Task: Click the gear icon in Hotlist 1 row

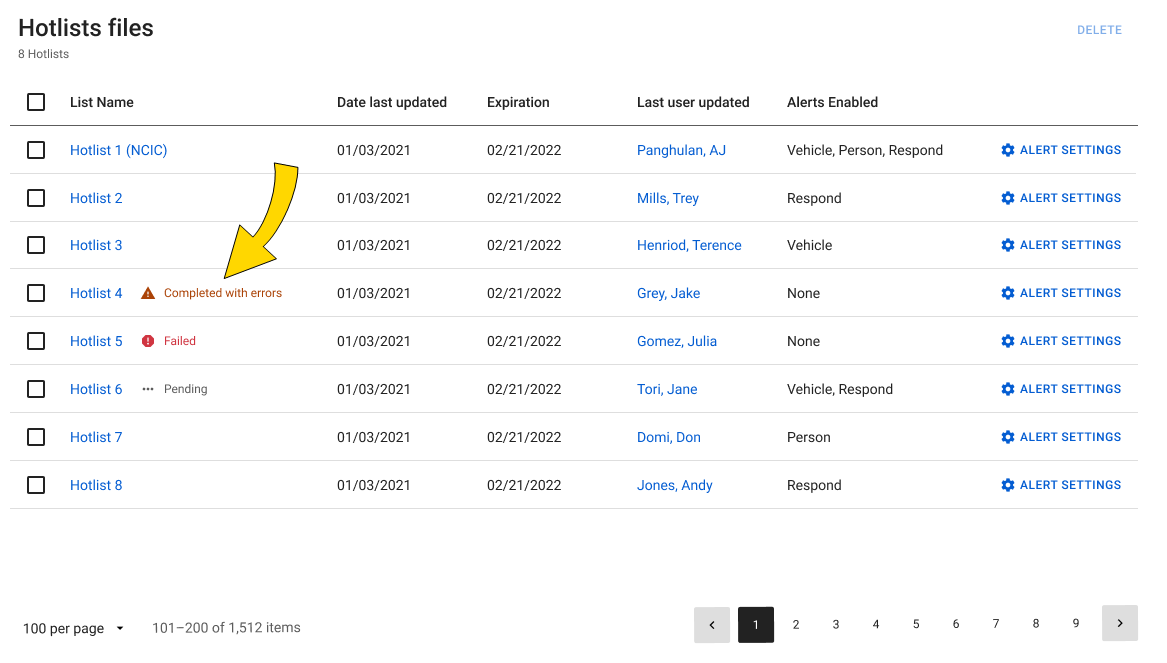Action: pos(1008,150)
